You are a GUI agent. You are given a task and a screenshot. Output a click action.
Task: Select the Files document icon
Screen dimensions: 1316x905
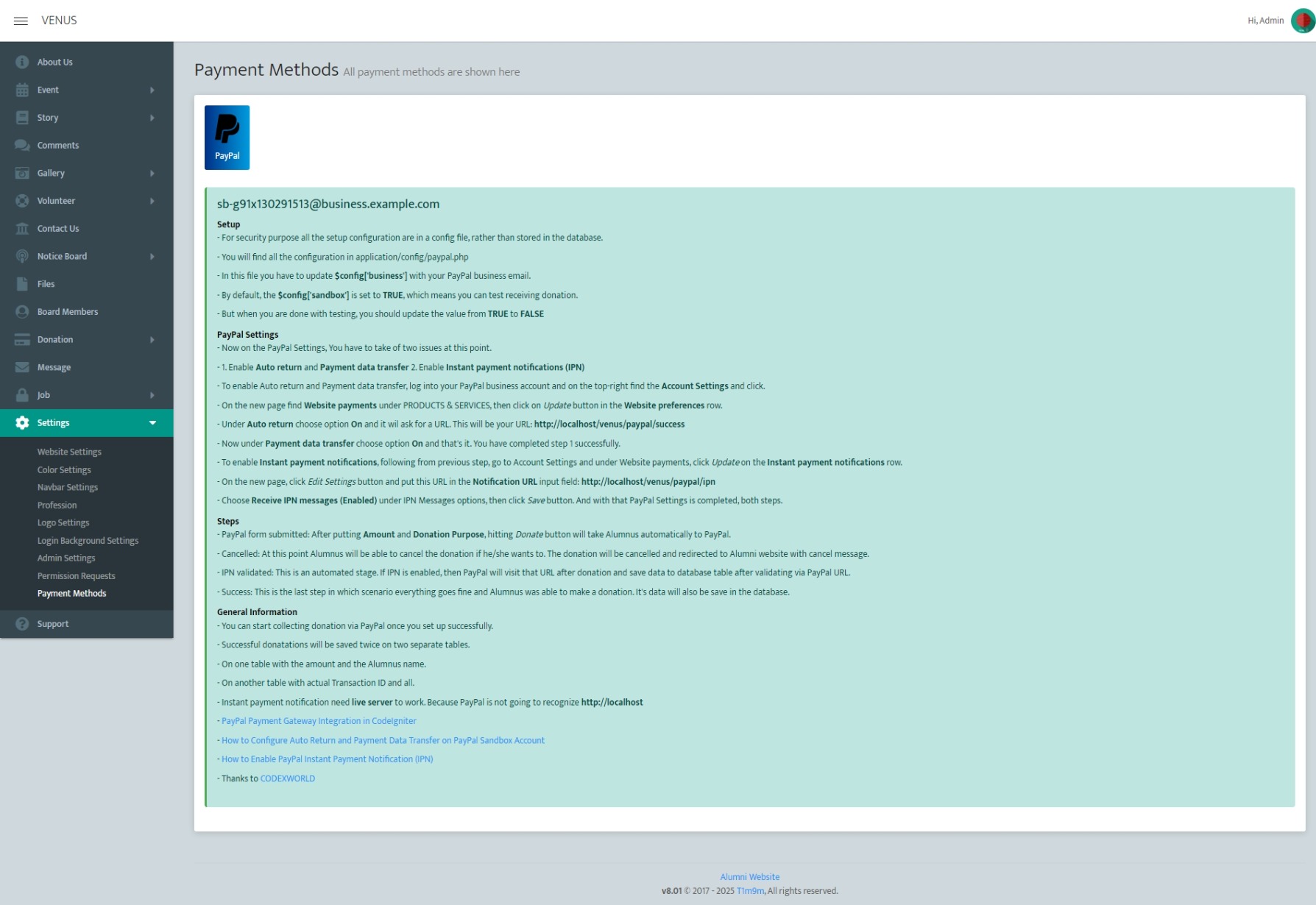tap(21, 283)
